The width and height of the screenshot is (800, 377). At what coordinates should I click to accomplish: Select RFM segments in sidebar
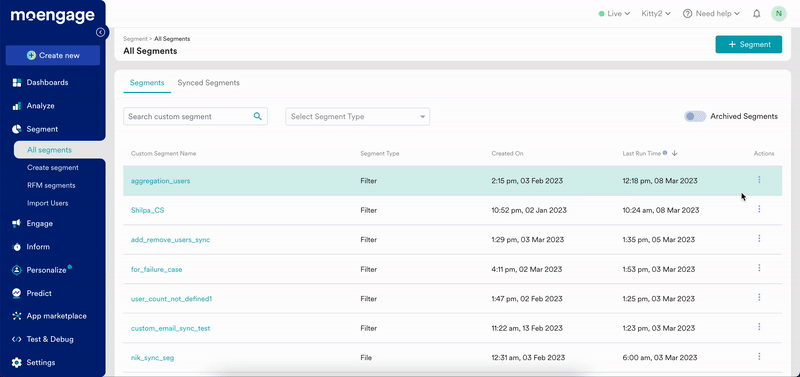pos(51,185)
